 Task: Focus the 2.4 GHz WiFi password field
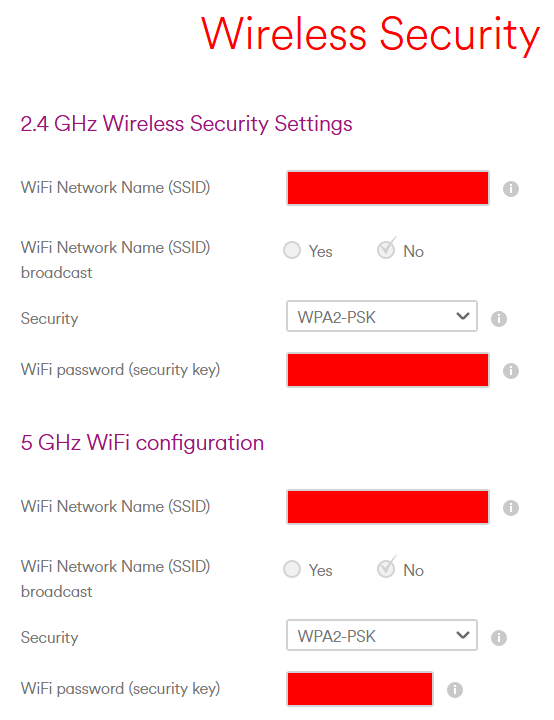(388, 370)
